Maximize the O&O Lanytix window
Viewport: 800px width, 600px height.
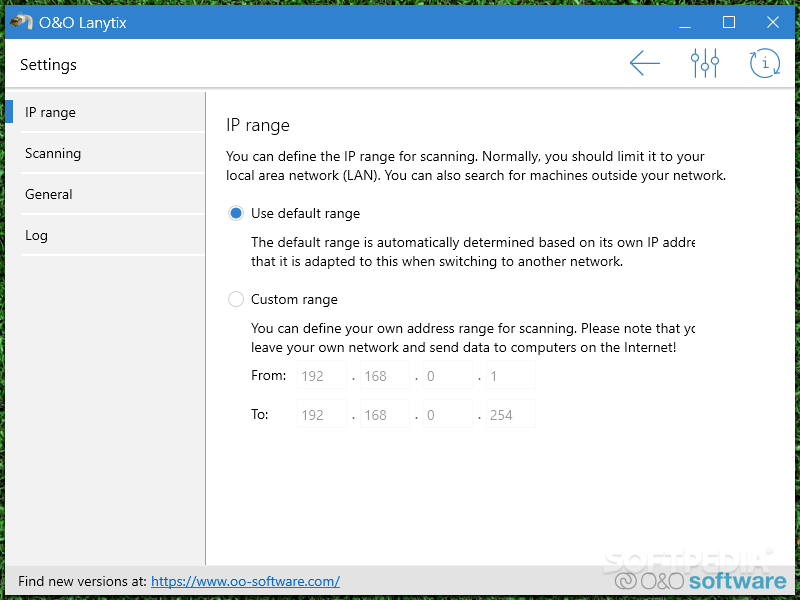pos(729,22)
